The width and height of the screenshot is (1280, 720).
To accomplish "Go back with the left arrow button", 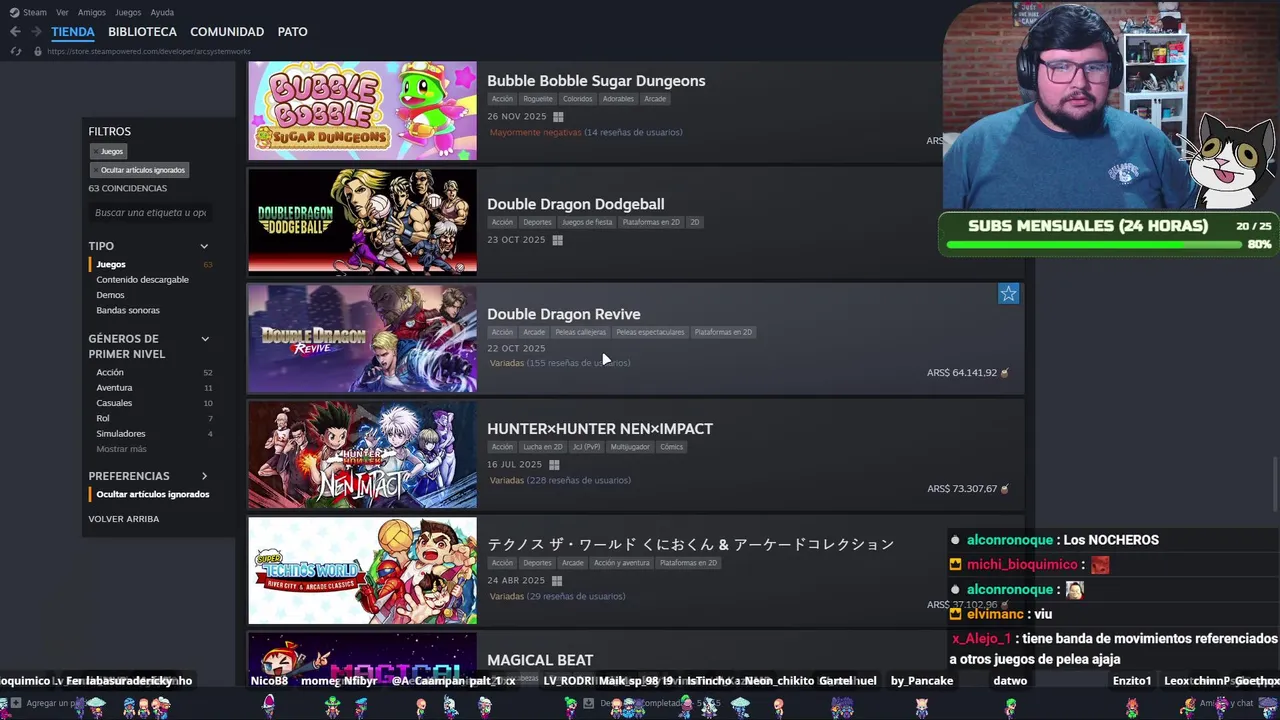I will 15,32.
